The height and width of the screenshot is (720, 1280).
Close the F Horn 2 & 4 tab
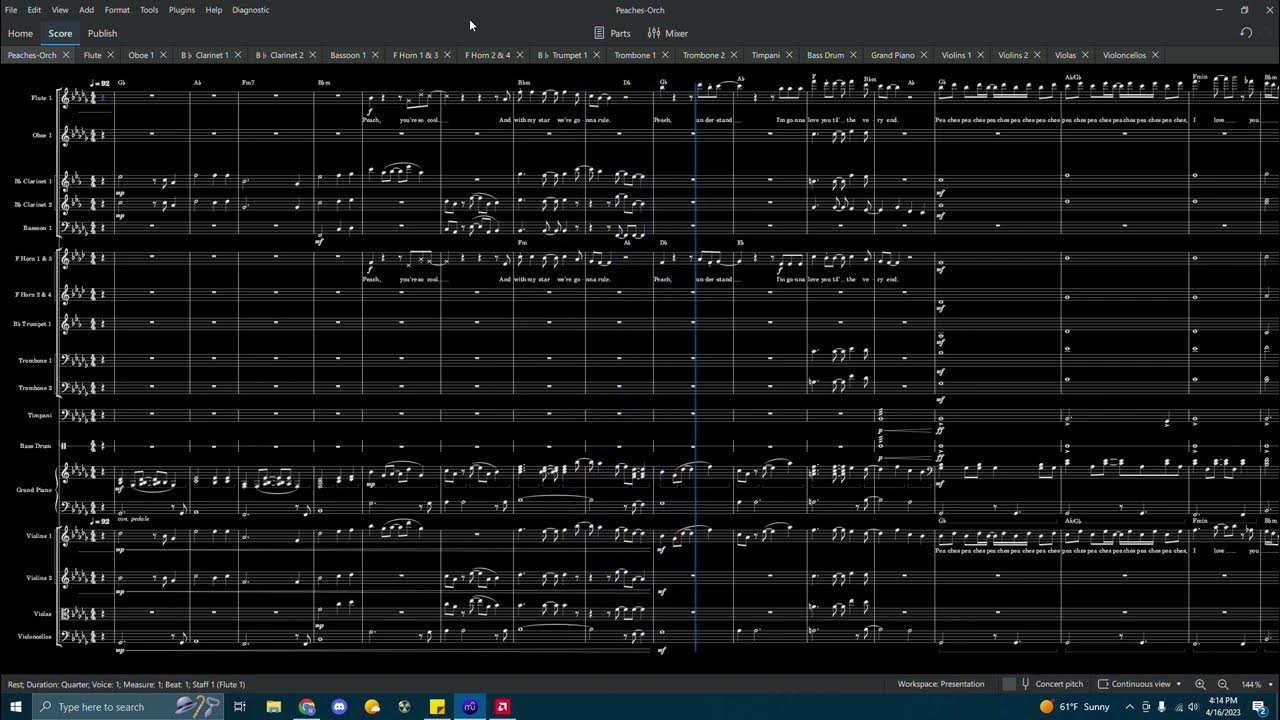[x=519, y=55]
